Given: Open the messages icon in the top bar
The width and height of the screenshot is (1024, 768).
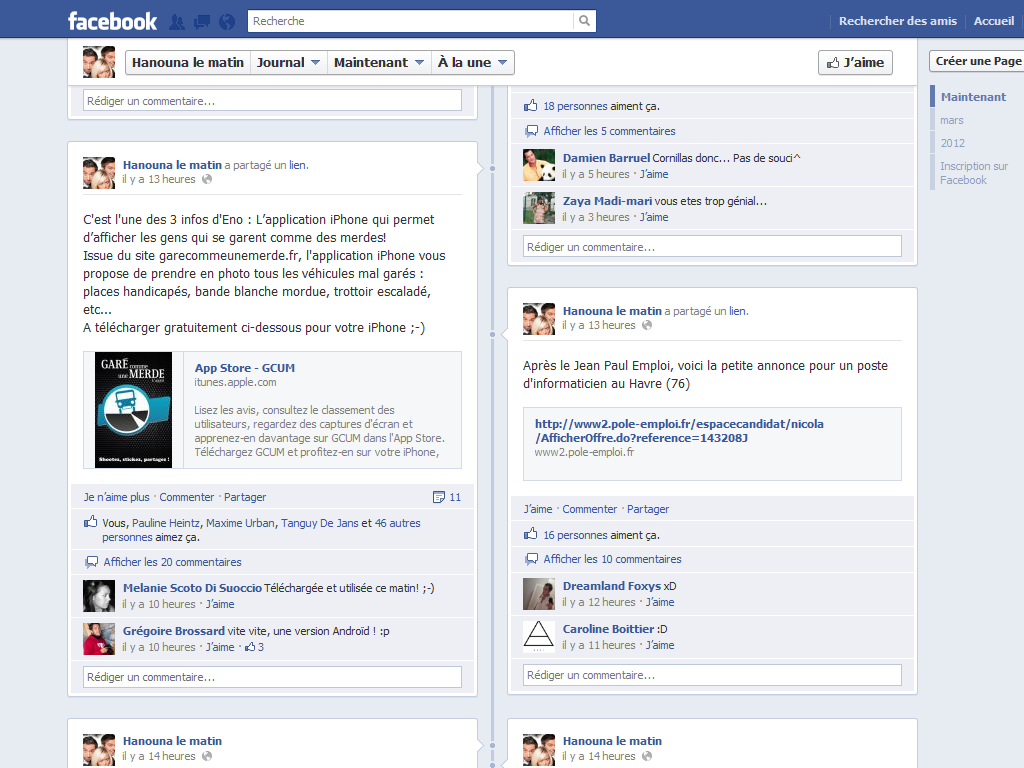Looking at the screenshot, I should 202,22.
